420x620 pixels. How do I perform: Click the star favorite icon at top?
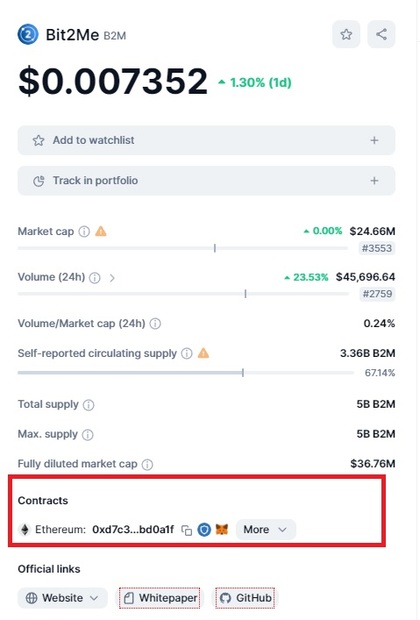[346, 34]
